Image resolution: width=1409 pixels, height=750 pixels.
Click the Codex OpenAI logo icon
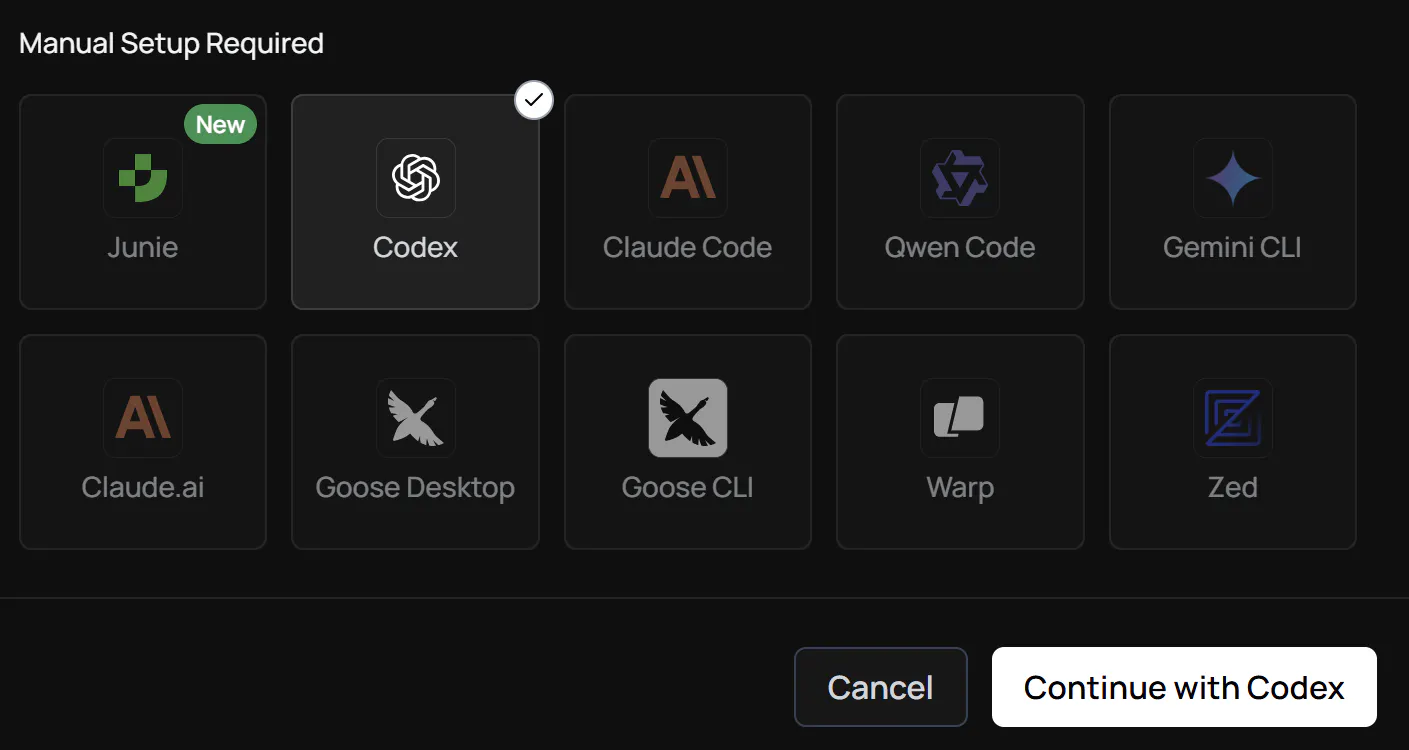[416, 178]
